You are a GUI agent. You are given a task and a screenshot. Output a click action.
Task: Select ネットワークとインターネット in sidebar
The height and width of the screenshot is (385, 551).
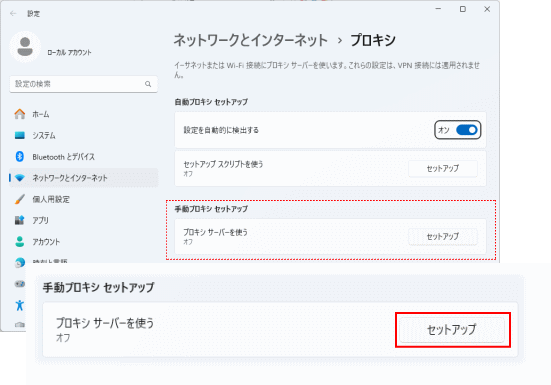(x=83, y=178)
